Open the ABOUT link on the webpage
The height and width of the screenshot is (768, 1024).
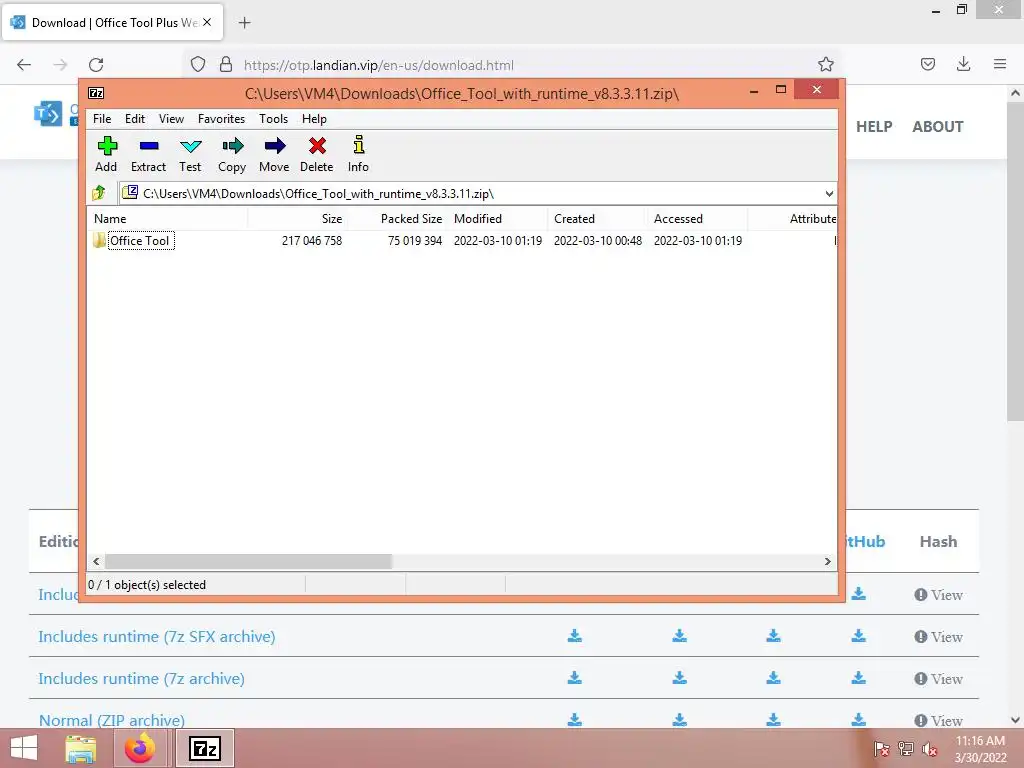[938, 127]
